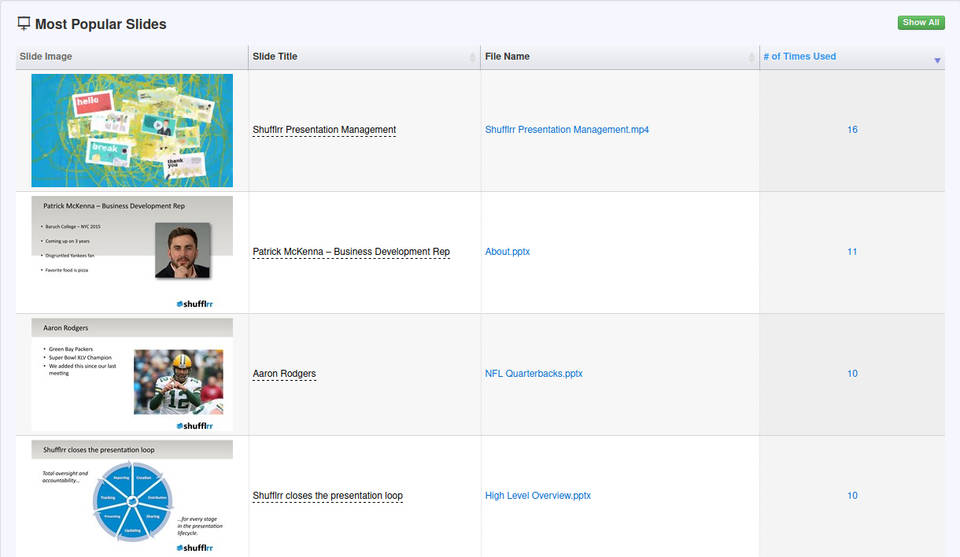
Task: Click the Patrick McKenna slide title text
Action: point(351,252)
